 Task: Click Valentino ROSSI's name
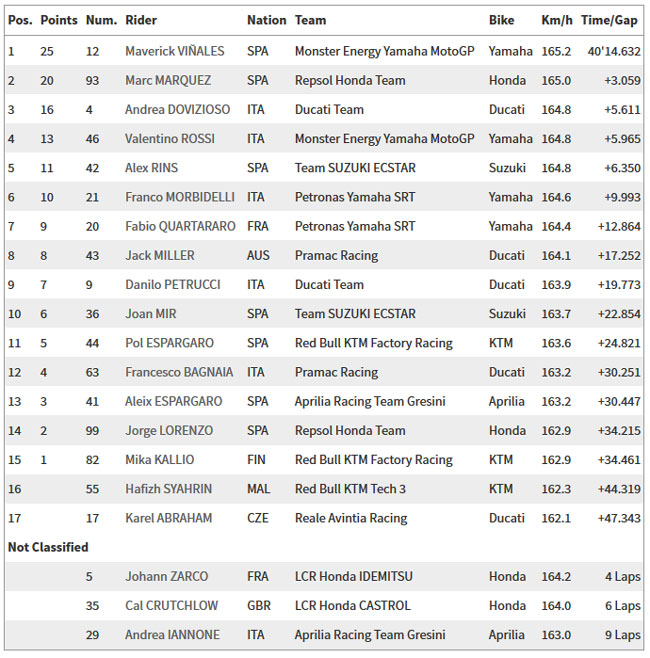pos(170,139)
